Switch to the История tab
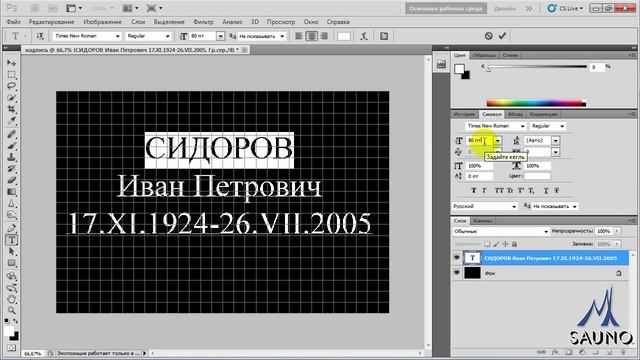This screenshot has width=640, height=360. tap(464, 114)
